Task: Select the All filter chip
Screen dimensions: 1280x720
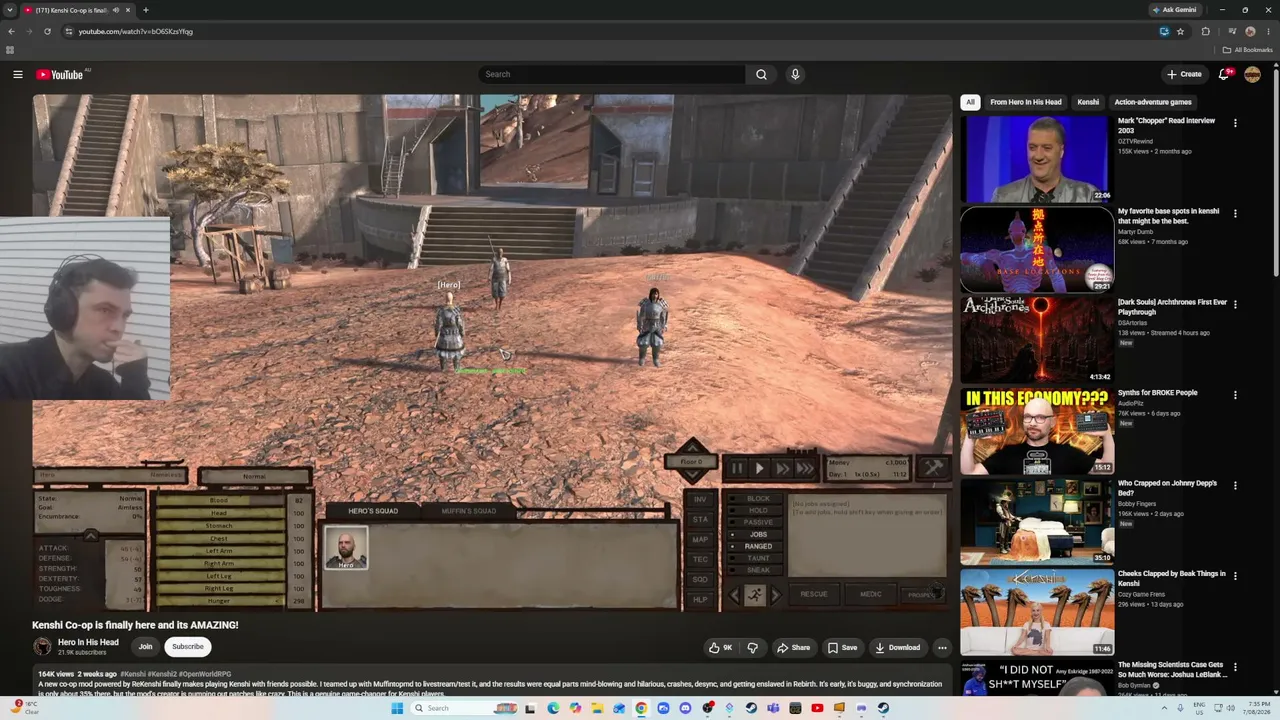Action: click(970, 102)
